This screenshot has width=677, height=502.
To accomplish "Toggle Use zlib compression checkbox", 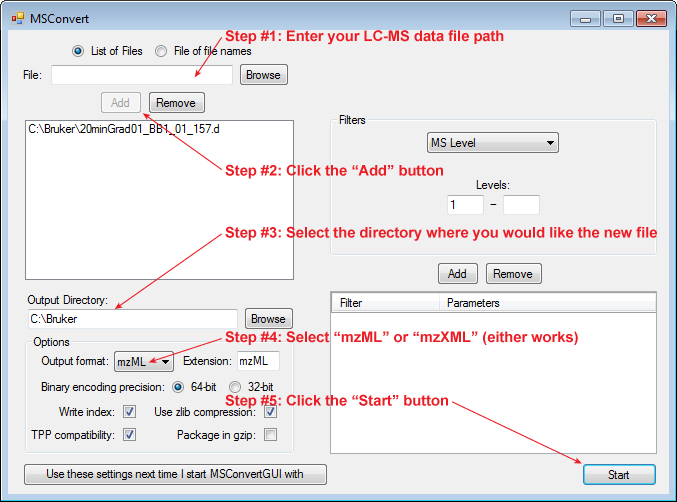I will point(270,411).
